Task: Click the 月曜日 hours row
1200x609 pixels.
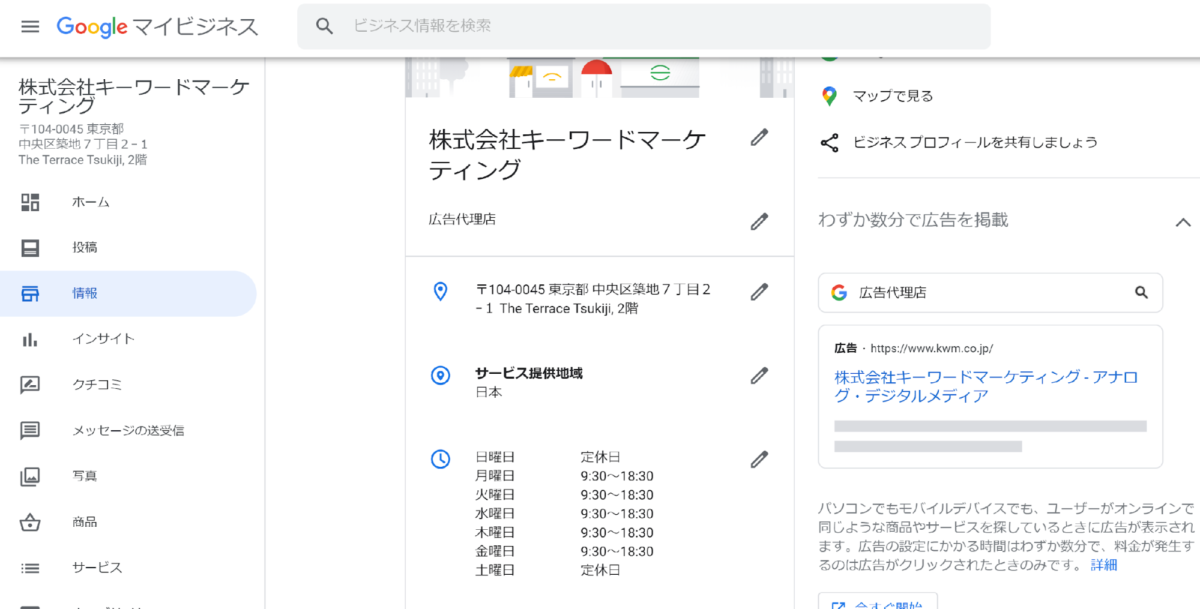Action: pyautogui.click(x=564, y=476)
